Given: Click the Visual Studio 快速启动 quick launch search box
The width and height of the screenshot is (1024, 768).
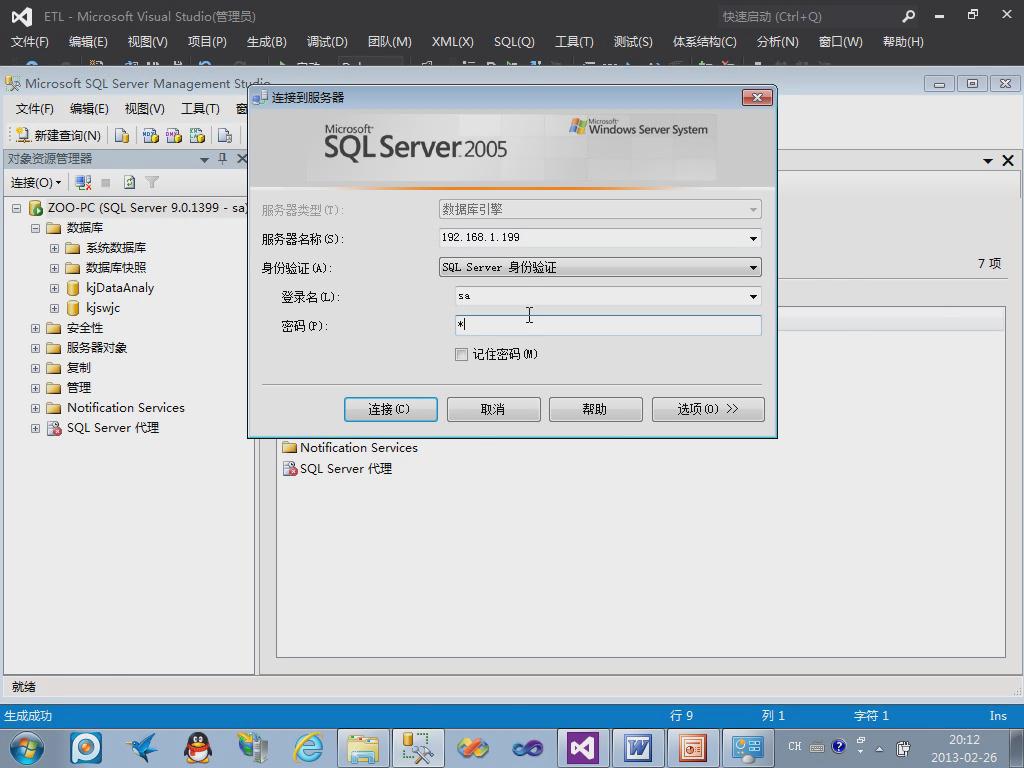Looking at the screenshot, I should coord(807,16).
